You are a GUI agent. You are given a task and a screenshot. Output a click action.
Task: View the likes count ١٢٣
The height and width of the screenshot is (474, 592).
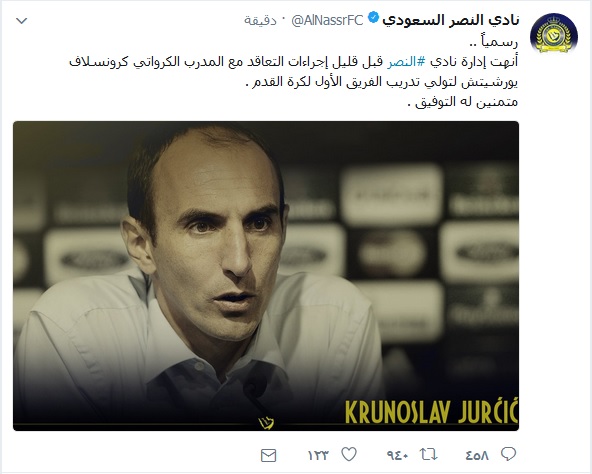click(318, 455)
